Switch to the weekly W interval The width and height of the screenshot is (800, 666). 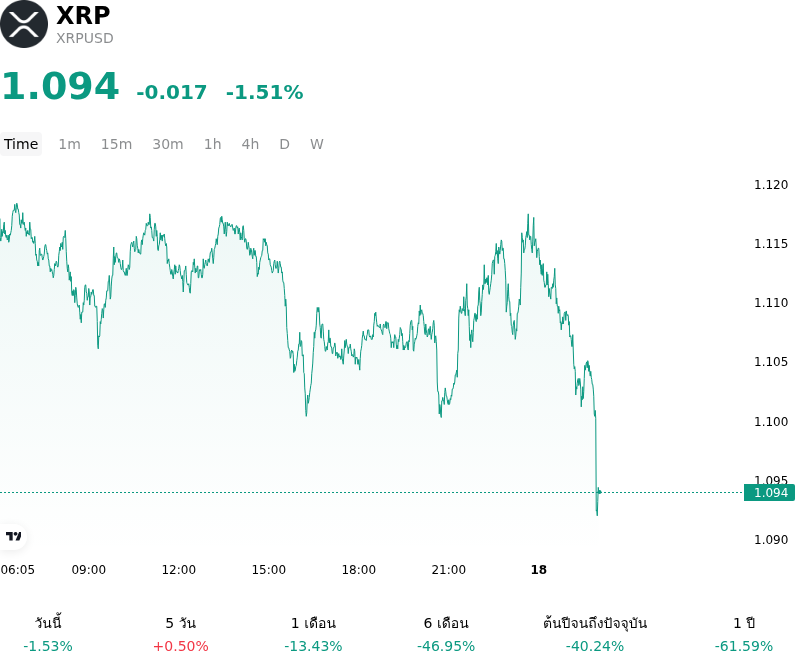click(316, 144)
